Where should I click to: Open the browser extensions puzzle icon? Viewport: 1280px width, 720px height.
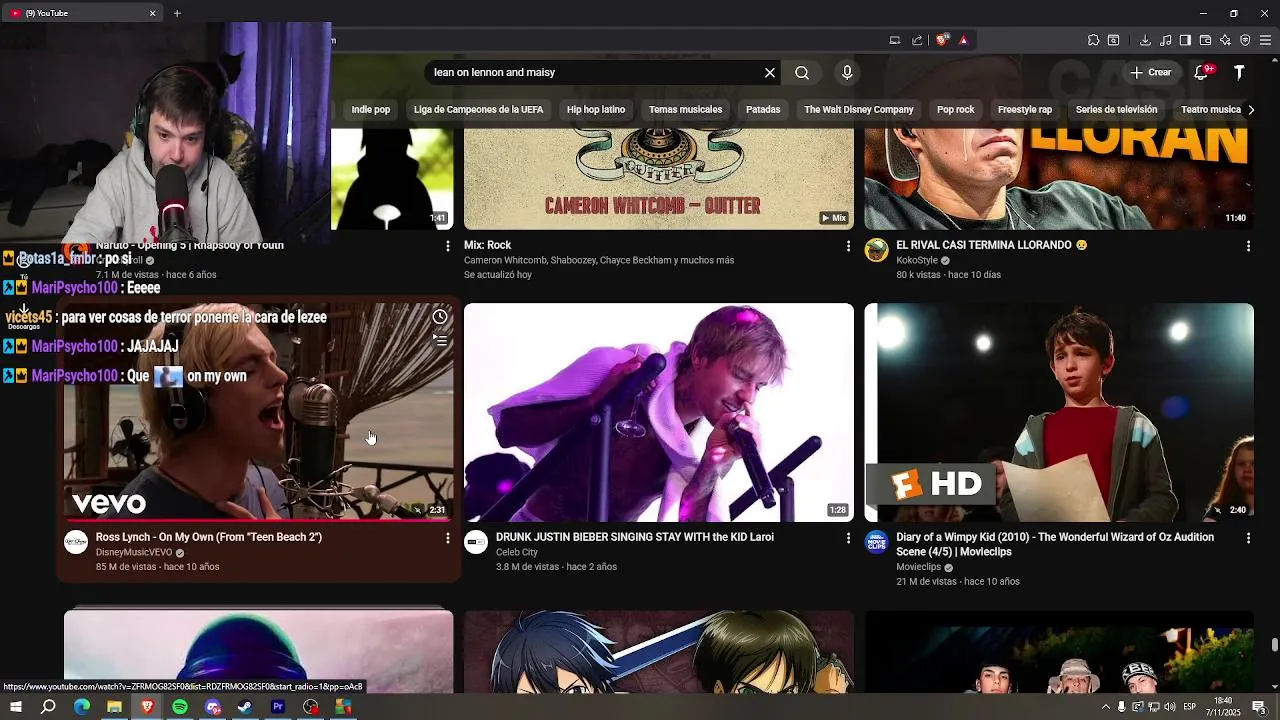point(1093,40)
